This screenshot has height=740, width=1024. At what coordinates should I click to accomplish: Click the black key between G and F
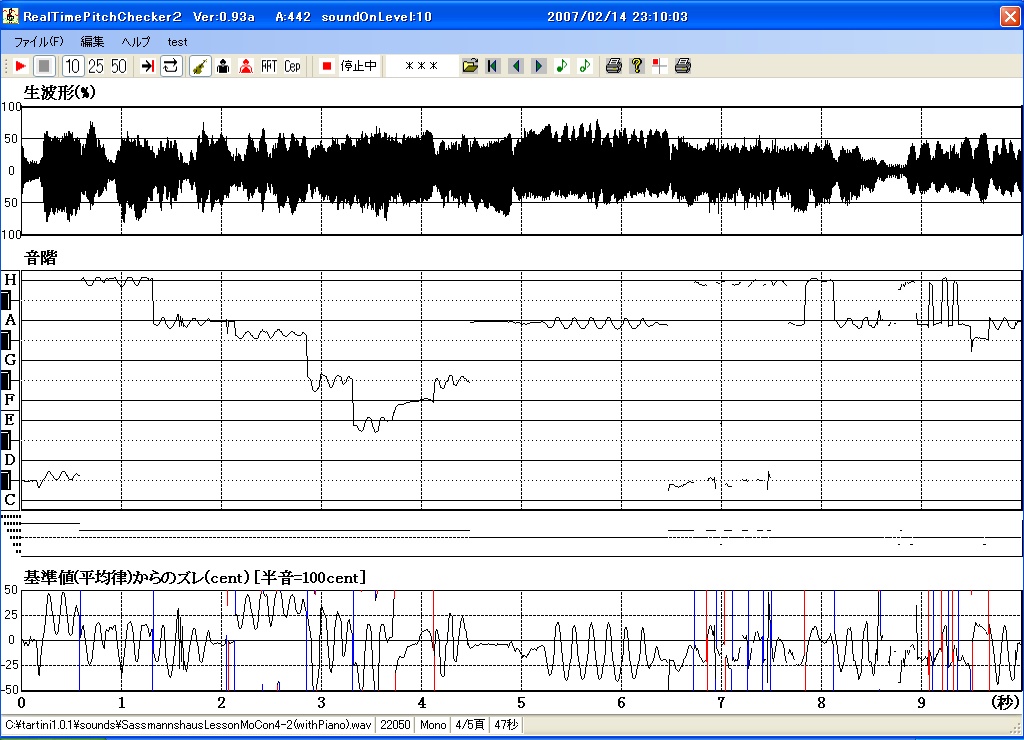tap(7, 380)
